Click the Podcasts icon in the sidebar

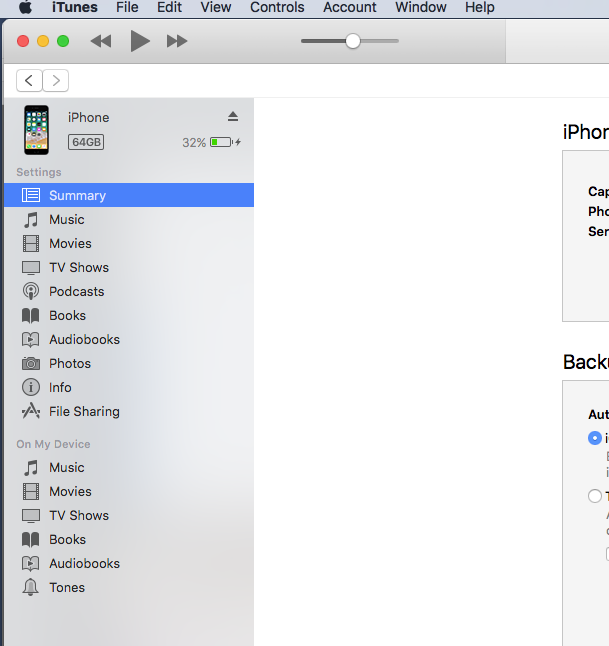[31, 291]
